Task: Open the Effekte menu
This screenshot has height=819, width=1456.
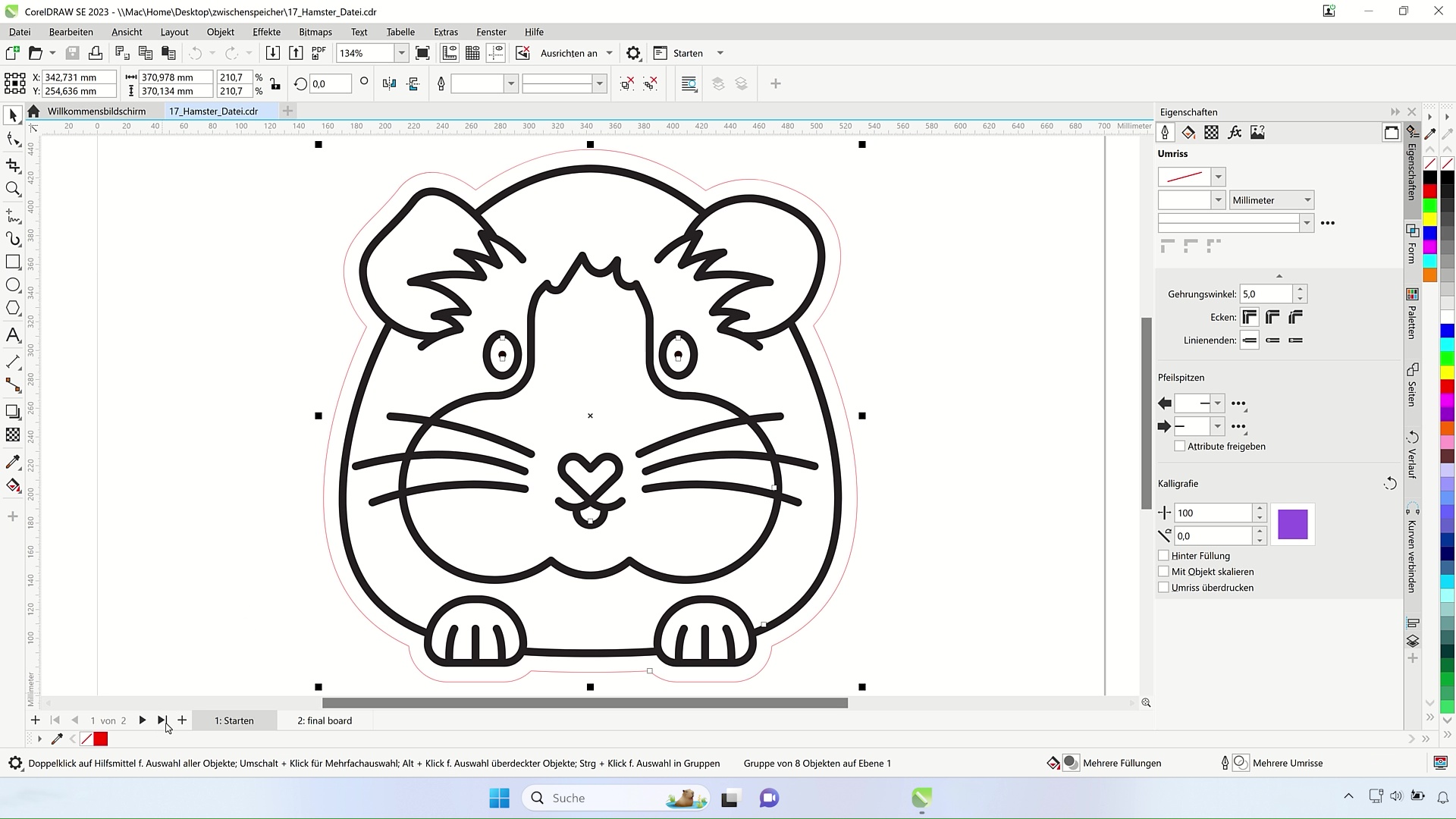Action: point(266,32)
